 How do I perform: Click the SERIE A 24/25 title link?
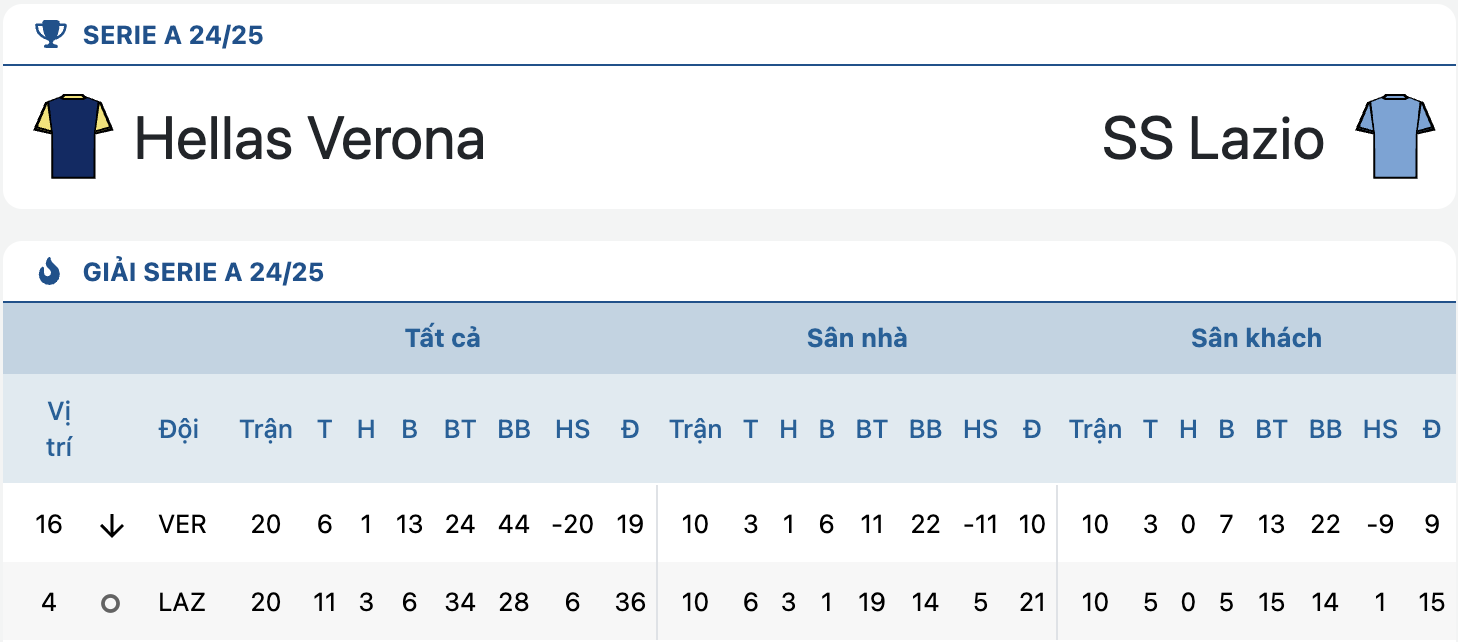pyautogui.click(x=173, y=36)
